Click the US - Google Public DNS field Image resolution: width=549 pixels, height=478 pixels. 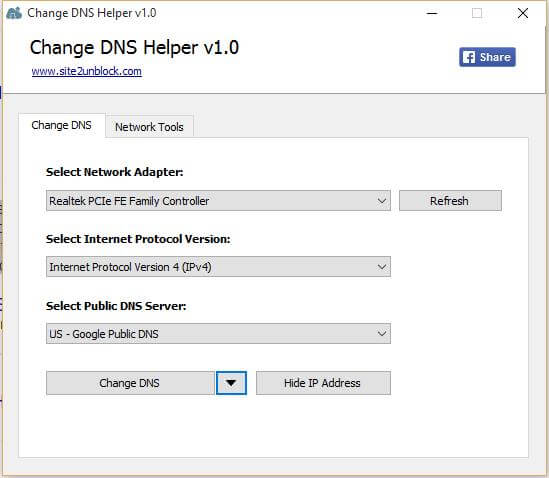(x=218, y=333)
